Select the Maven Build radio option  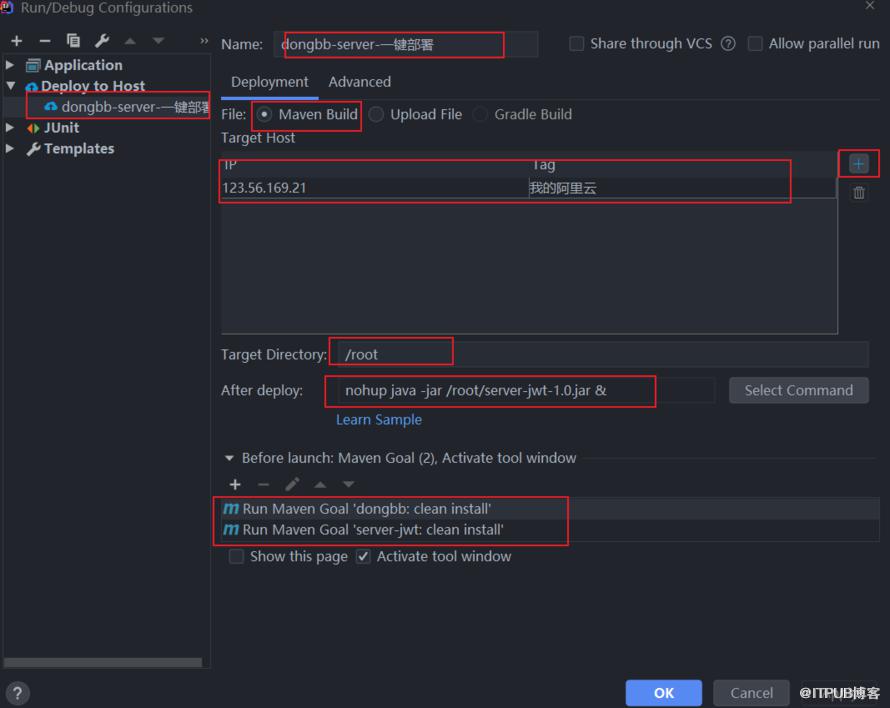[264, 114]
